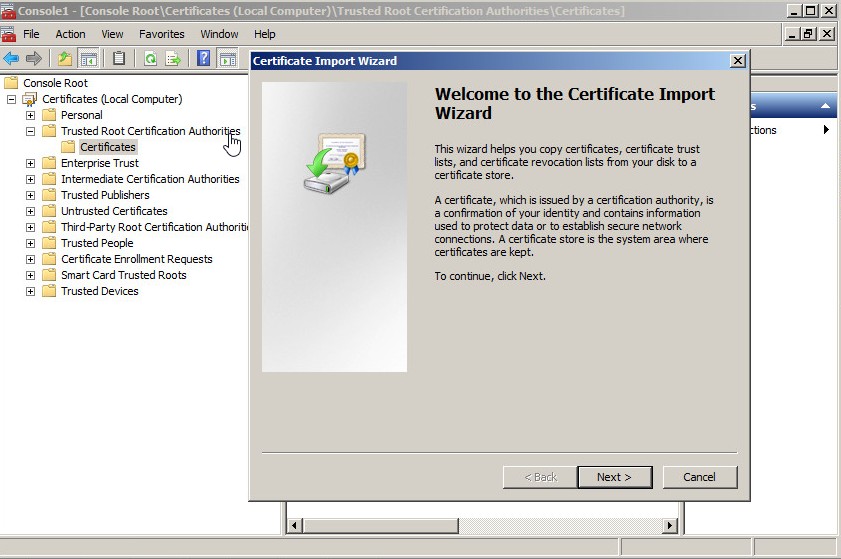Select the Console Root tree item
The image size is (841, 559).
coord(55,83)
